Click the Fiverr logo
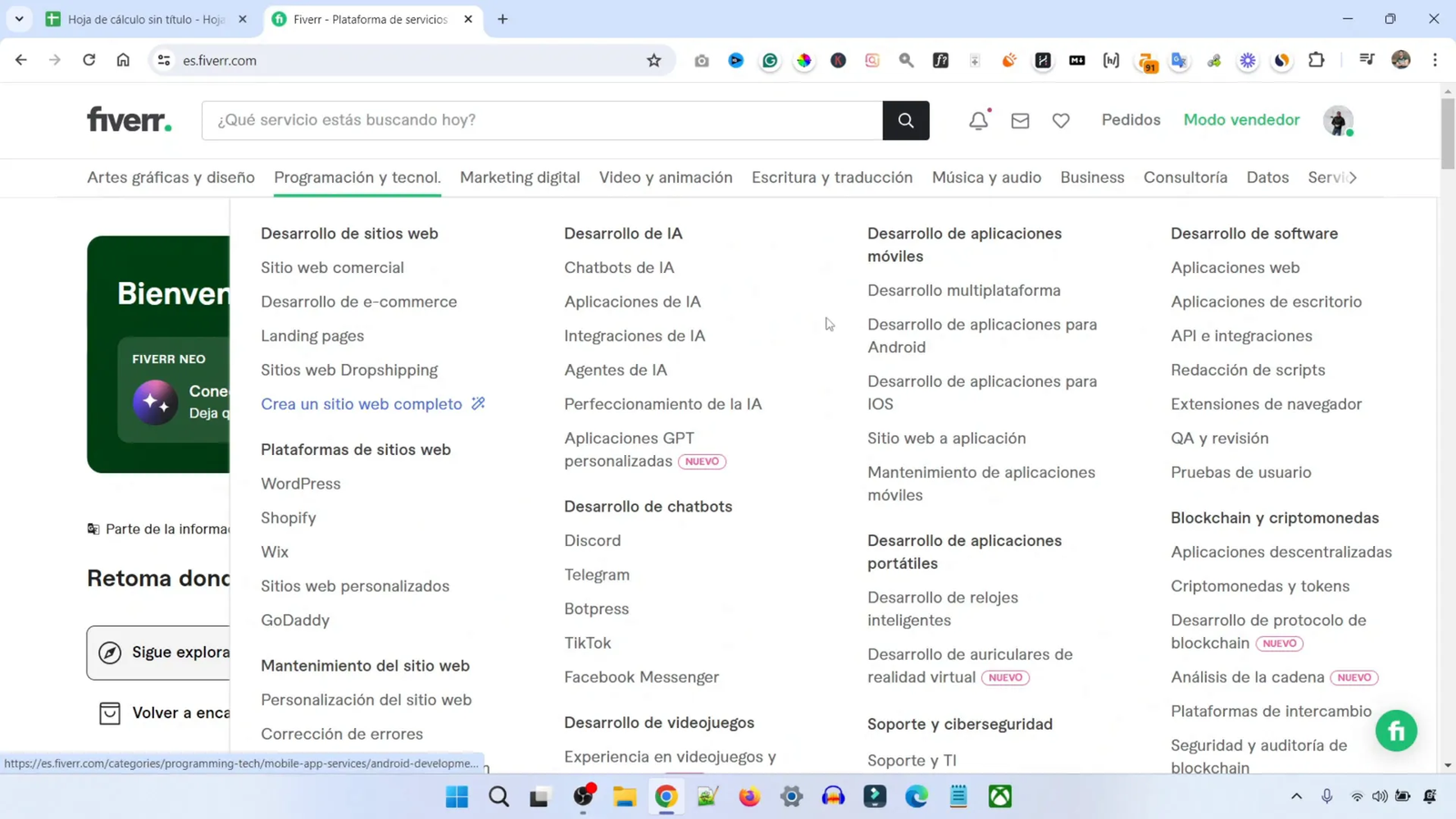Screen dimensions: 1456x819 [127, 119]
